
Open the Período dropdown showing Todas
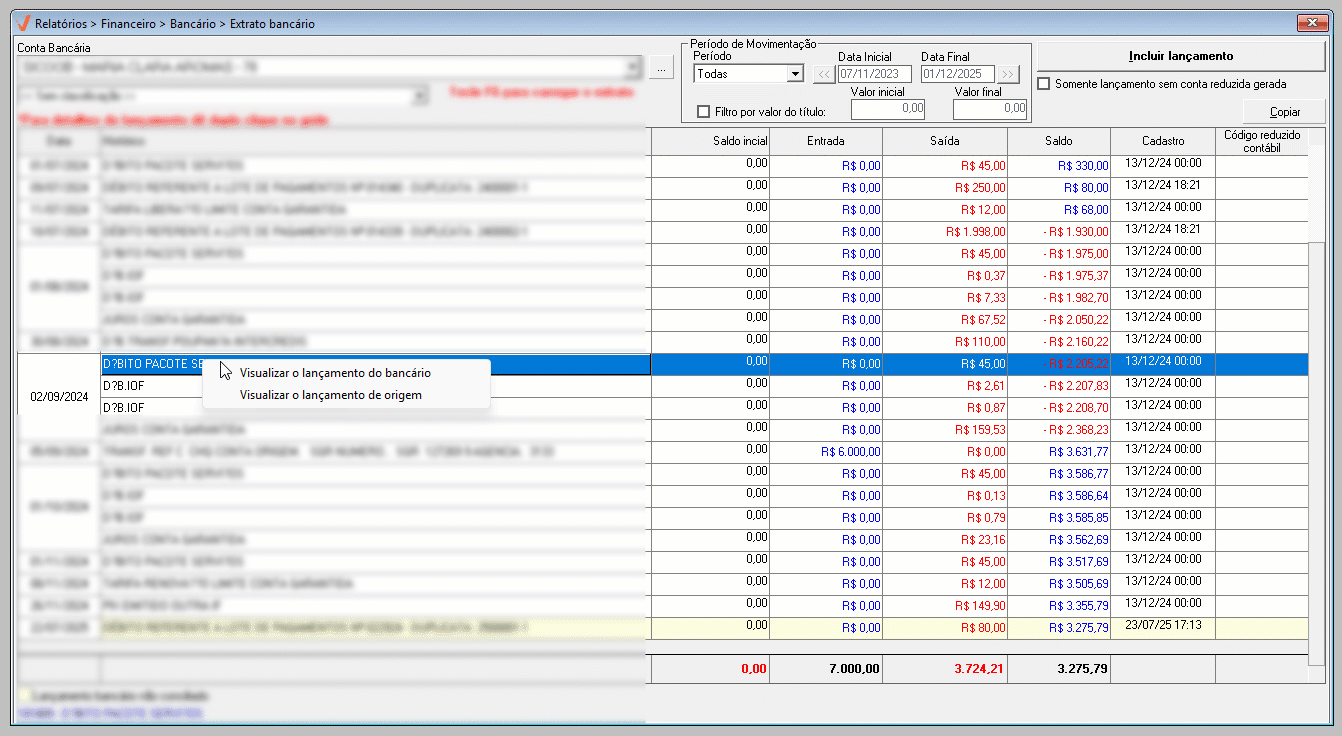pyautogui.click(x=795, y=74)
